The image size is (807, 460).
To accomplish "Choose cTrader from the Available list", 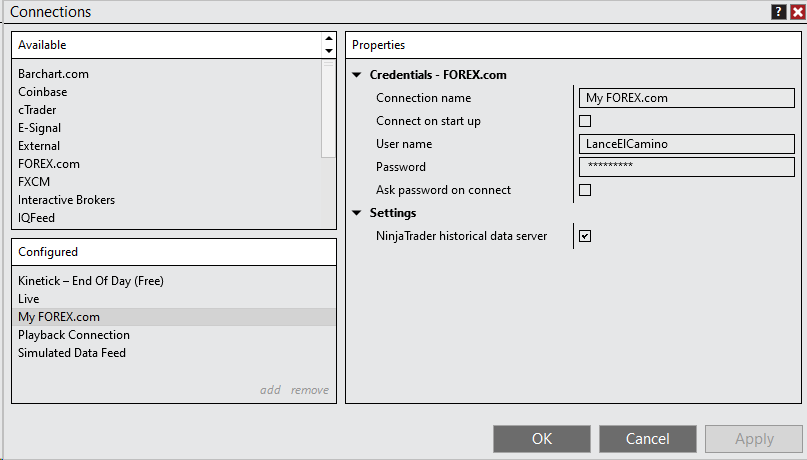I will pos(168,110).
